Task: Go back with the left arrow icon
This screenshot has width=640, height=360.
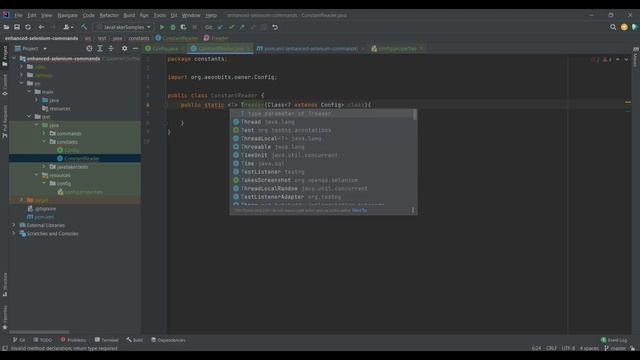Action: [x=41, y=27]
